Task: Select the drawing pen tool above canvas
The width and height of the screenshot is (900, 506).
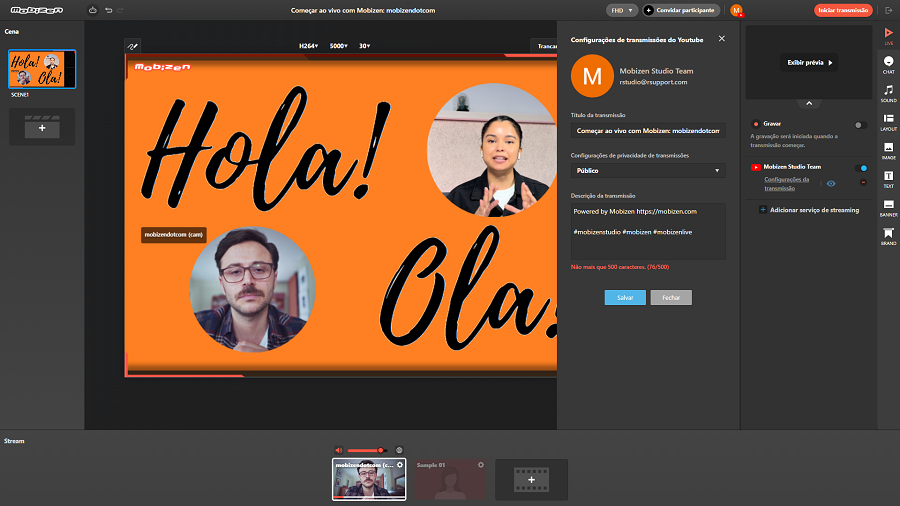Action: coord(133,46)
